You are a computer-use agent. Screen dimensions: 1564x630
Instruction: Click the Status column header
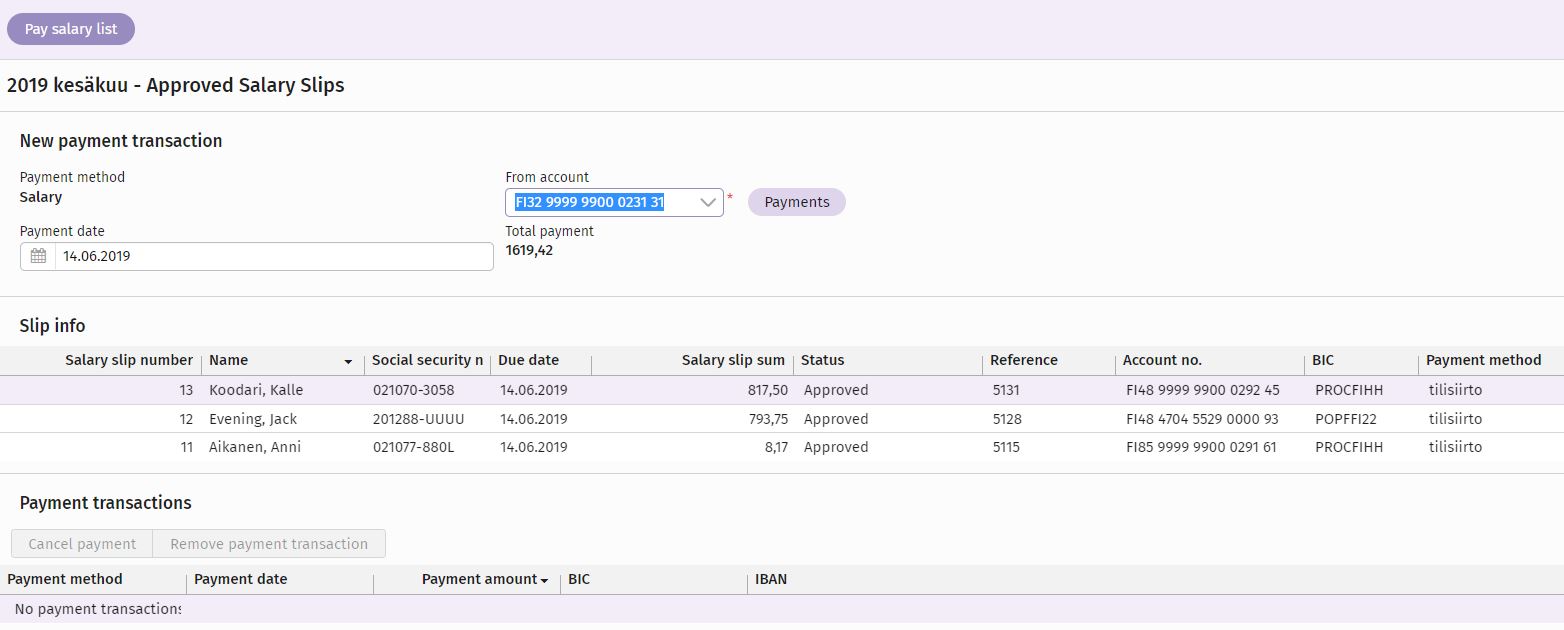pyautogui.click(x=822, y=360)
